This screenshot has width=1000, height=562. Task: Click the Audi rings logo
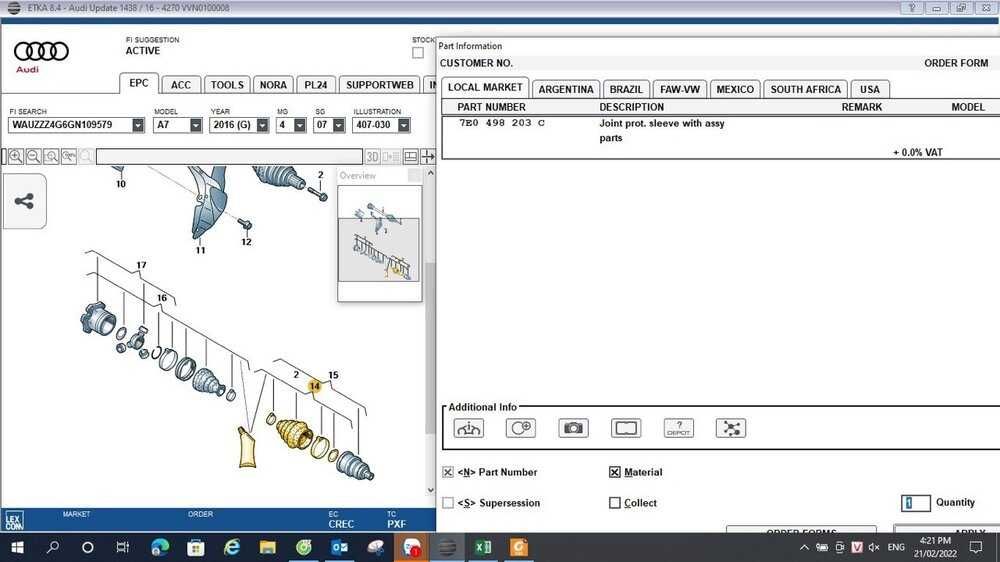(x=41, y=51)
